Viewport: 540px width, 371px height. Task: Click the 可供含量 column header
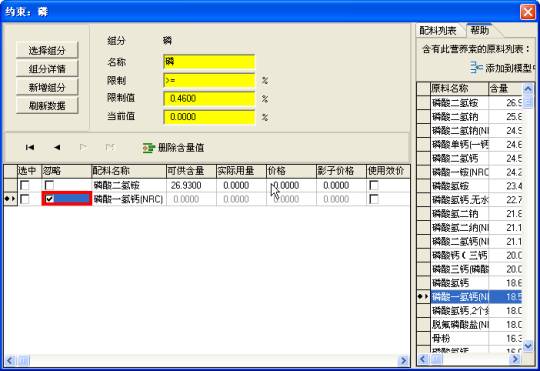tap(191, 171)
